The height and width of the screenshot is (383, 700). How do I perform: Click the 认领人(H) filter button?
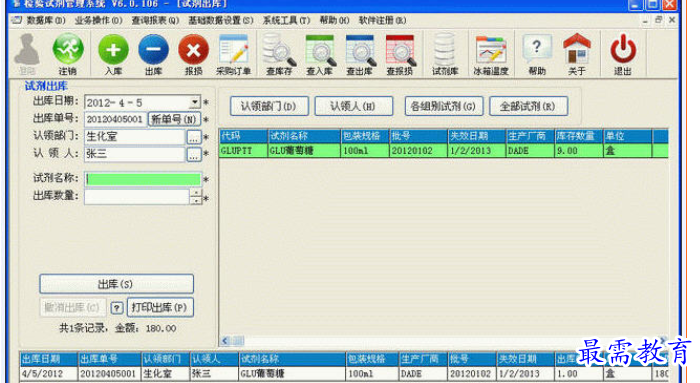click(353, 106)
